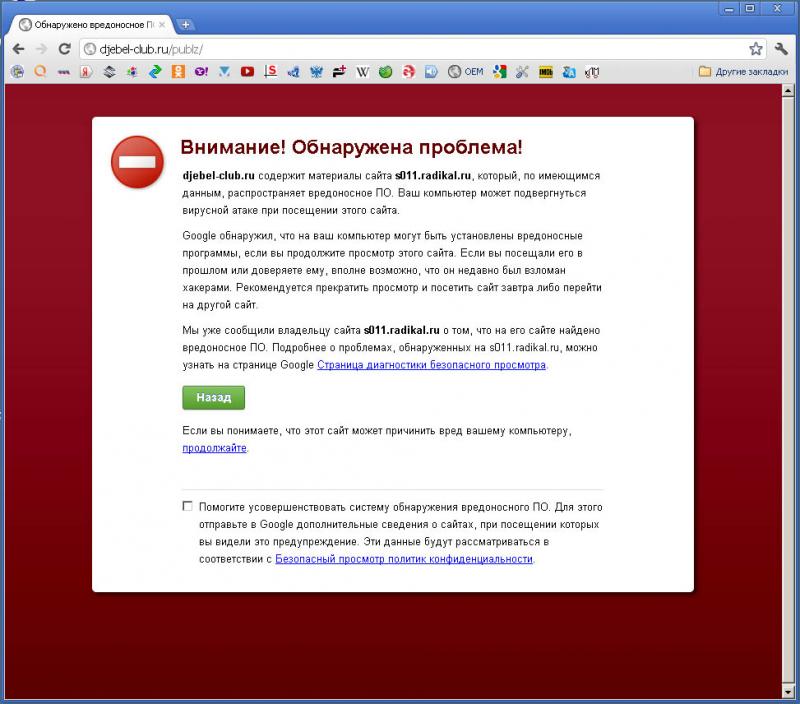Open Безопасный просмотр политик конфиденциальности link
The width and height of the screenshot is (800, 704).
(404, 559)
